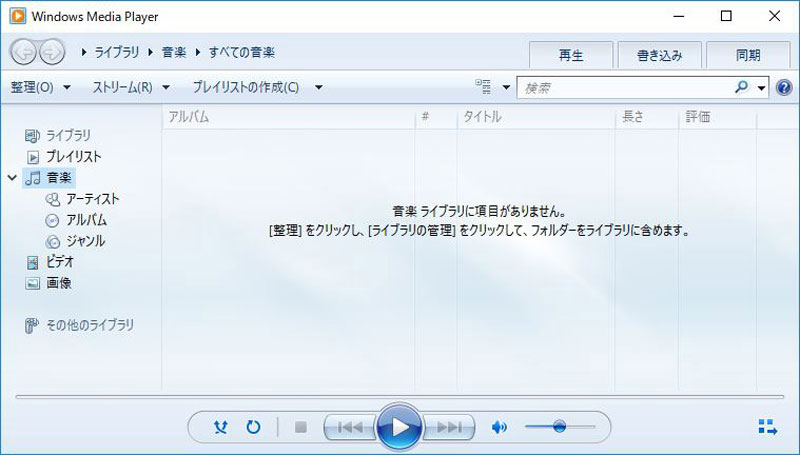Select ジャンル under 音楽
800x455 pixels.
pos(86,241)
